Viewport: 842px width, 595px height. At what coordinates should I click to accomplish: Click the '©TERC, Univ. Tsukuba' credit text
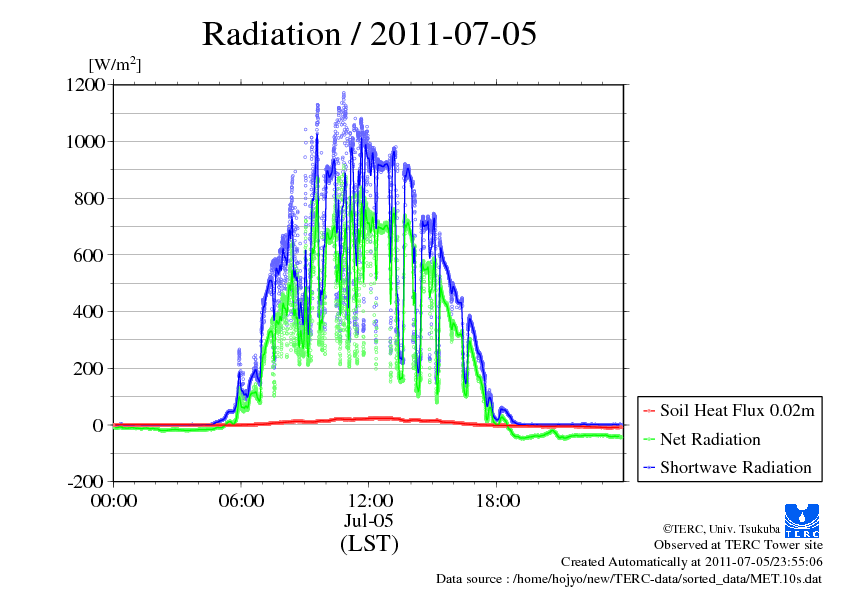click(721, 529)
